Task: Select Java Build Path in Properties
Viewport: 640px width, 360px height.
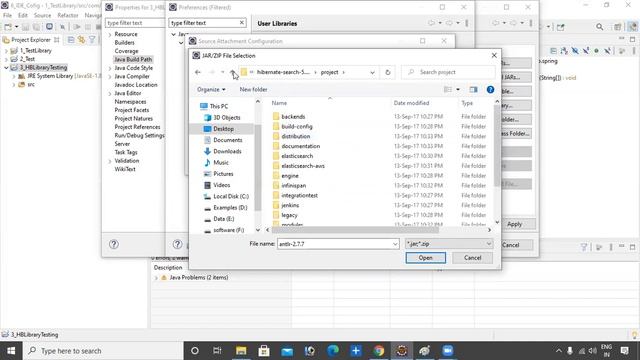Action: (133, 59)
